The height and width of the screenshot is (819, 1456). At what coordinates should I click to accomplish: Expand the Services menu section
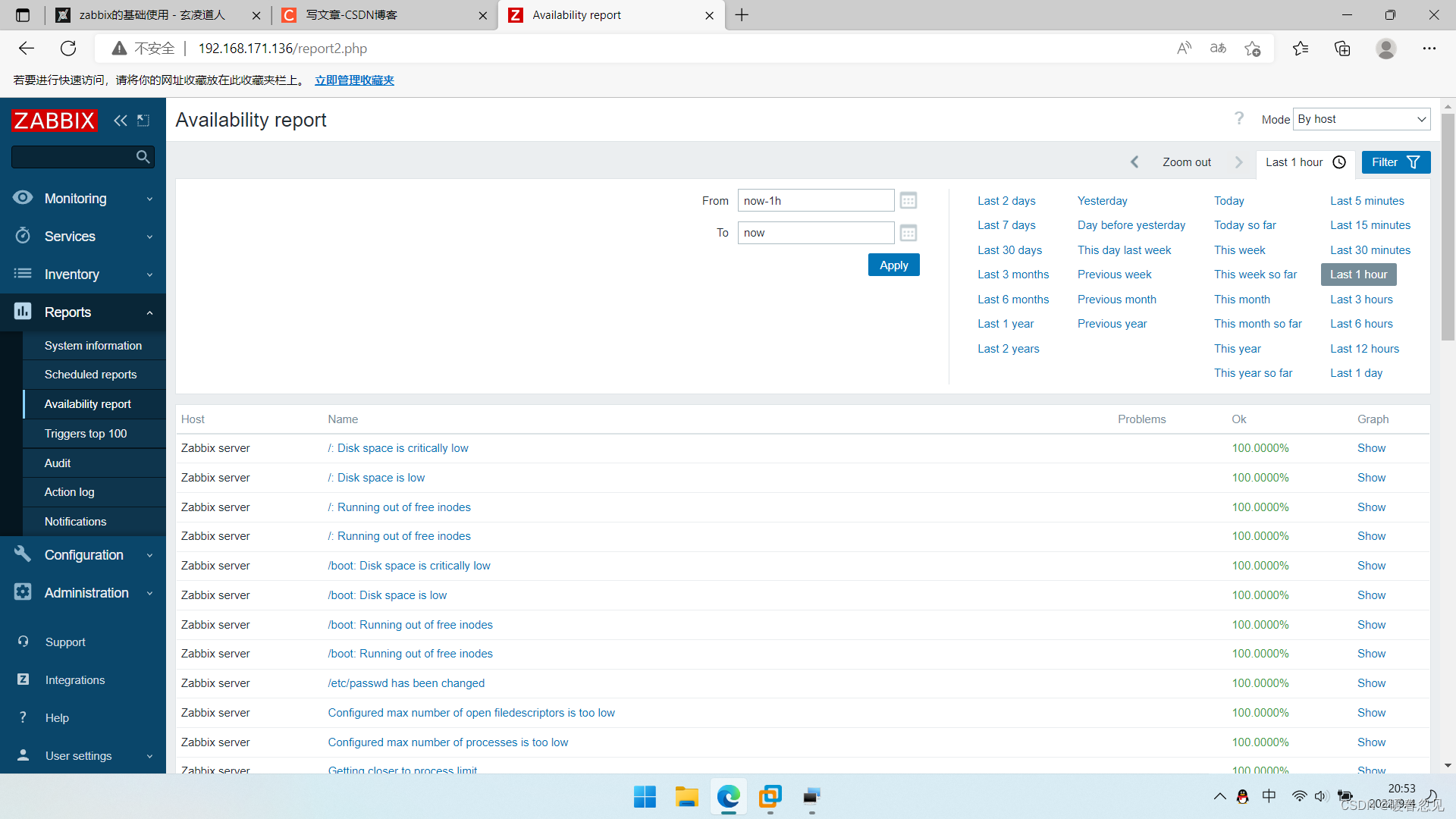(83, 237)
